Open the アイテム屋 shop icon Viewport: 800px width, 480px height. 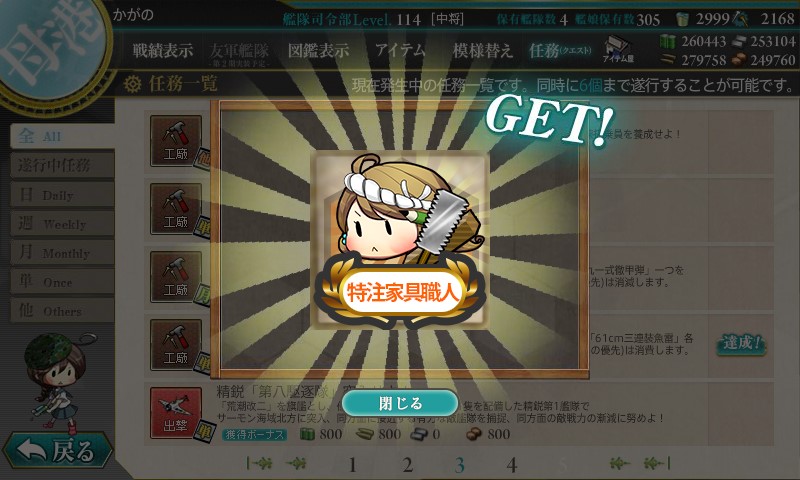[618, 49]
